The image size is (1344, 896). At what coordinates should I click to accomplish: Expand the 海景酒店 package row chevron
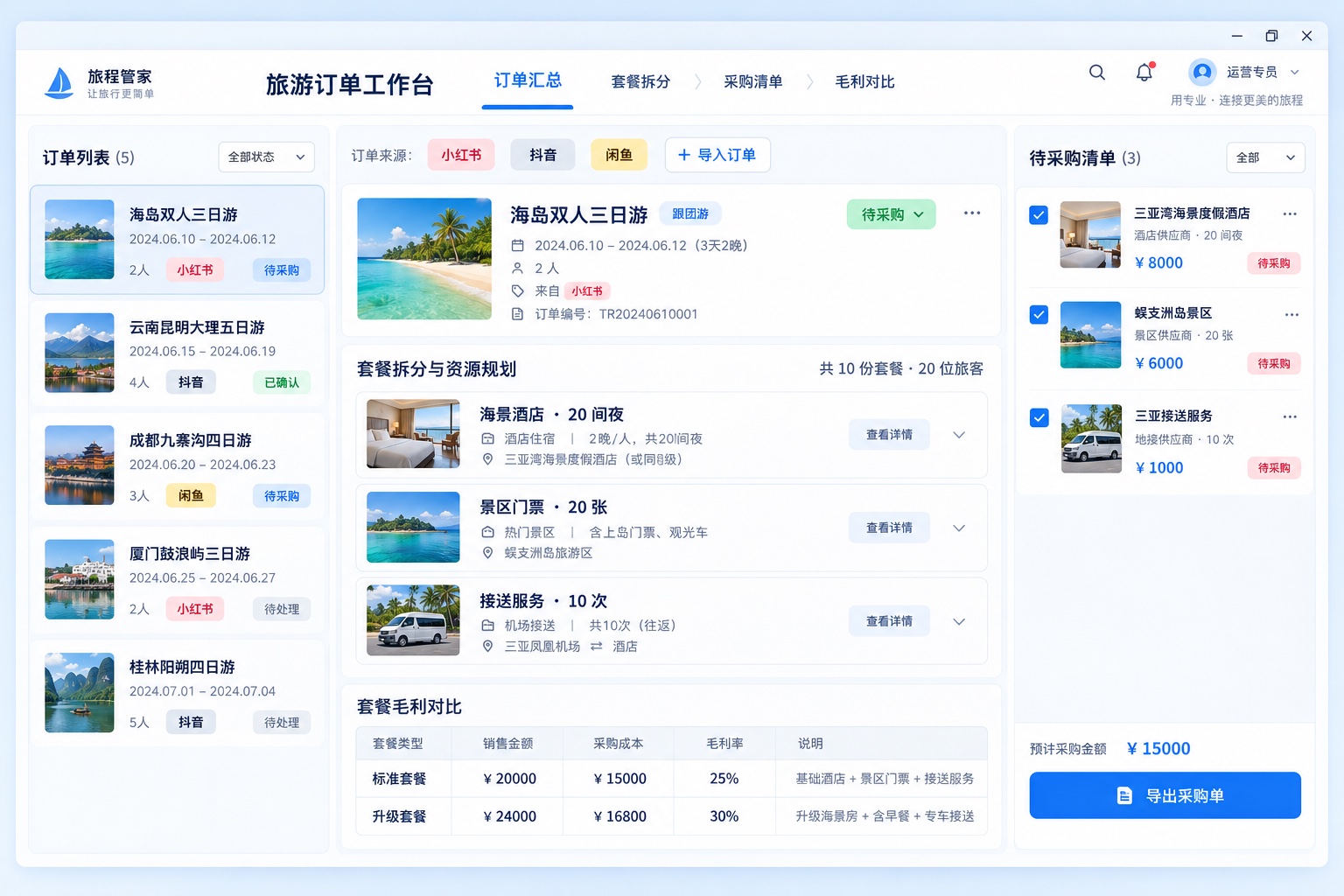pyautogui.click(x=959, y=435)
